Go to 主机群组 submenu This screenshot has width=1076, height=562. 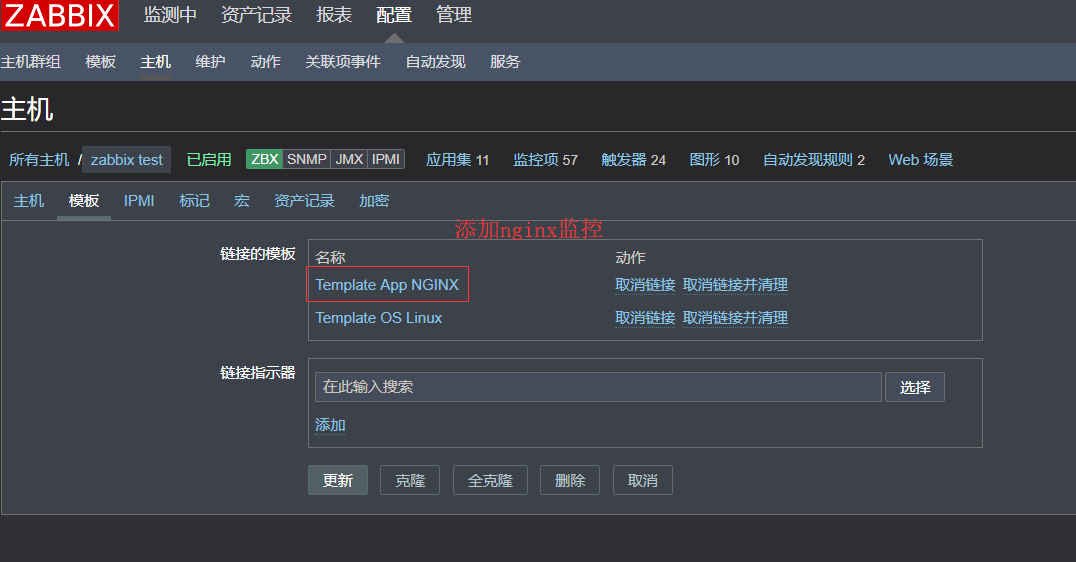pos(31,62)
